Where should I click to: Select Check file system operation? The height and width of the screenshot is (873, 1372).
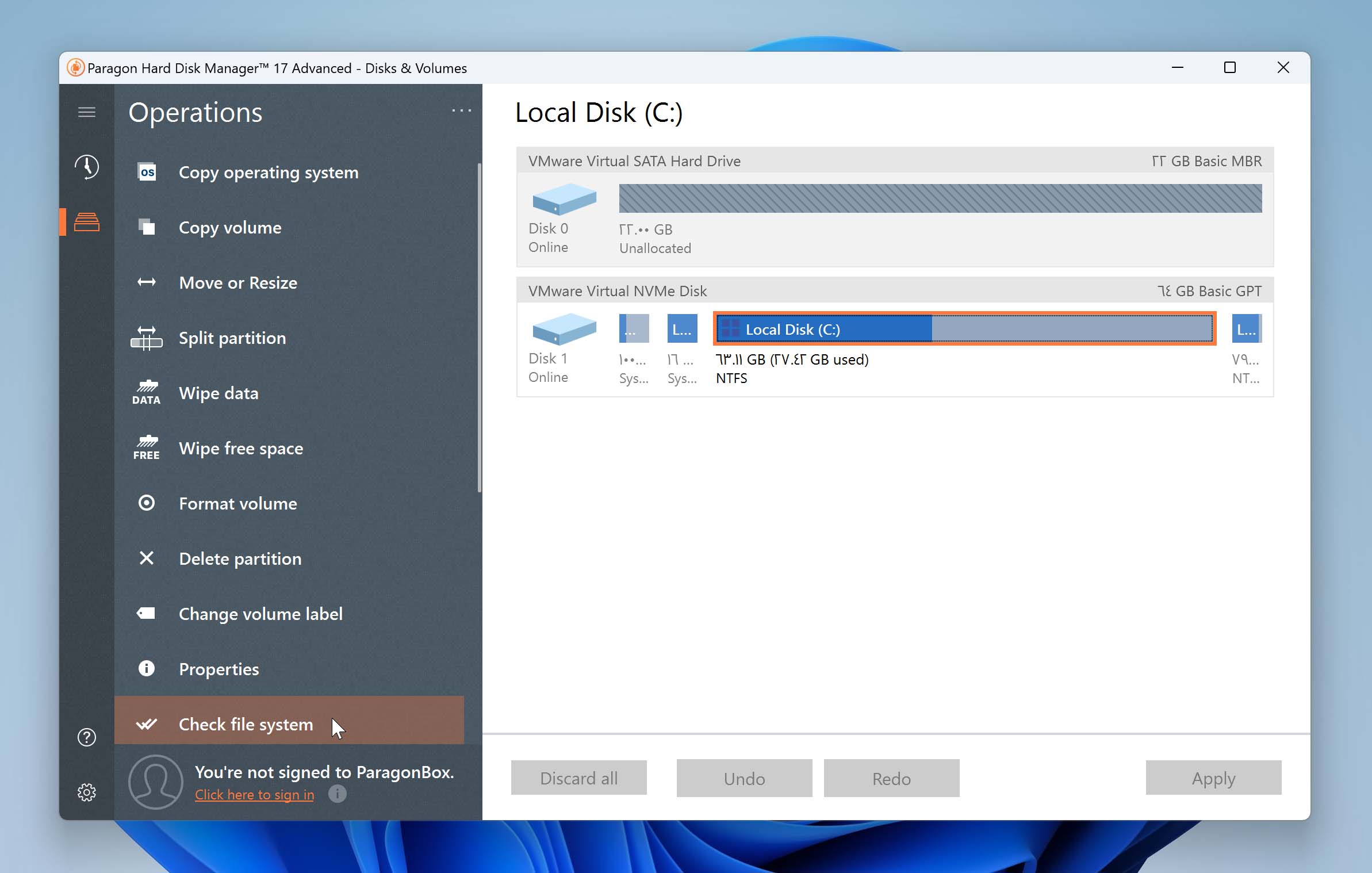pyautogui.click(x=246, y=724)
